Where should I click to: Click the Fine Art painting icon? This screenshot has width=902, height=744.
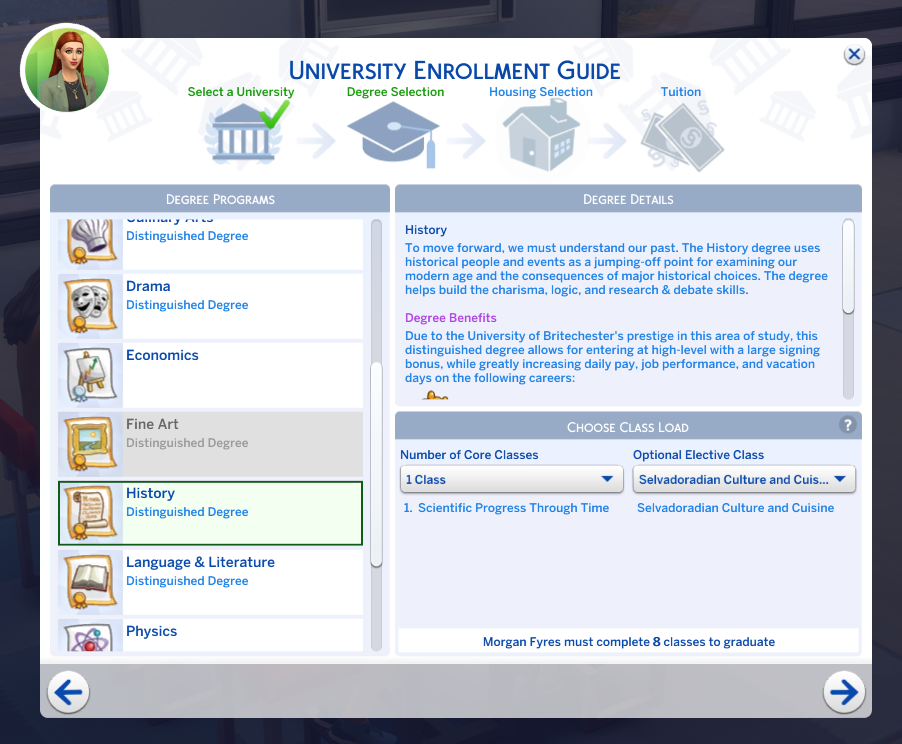91,444
